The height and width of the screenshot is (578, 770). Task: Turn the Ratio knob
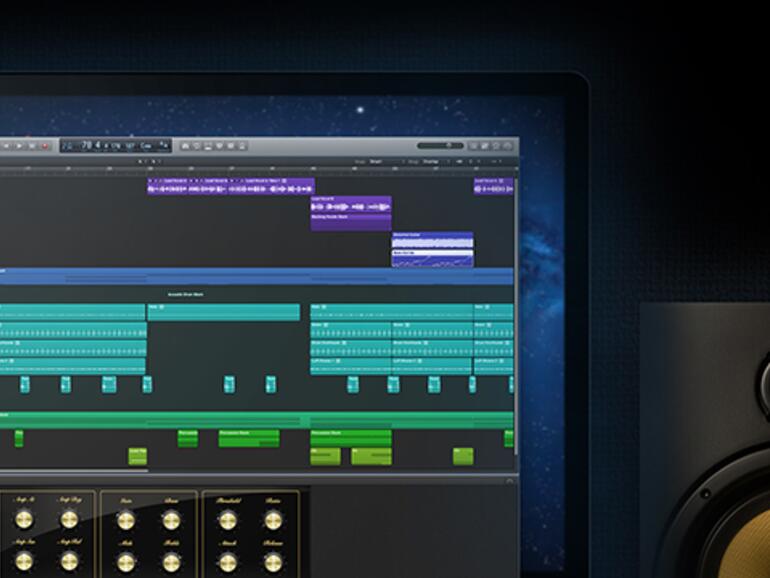(x=273, y=521)
